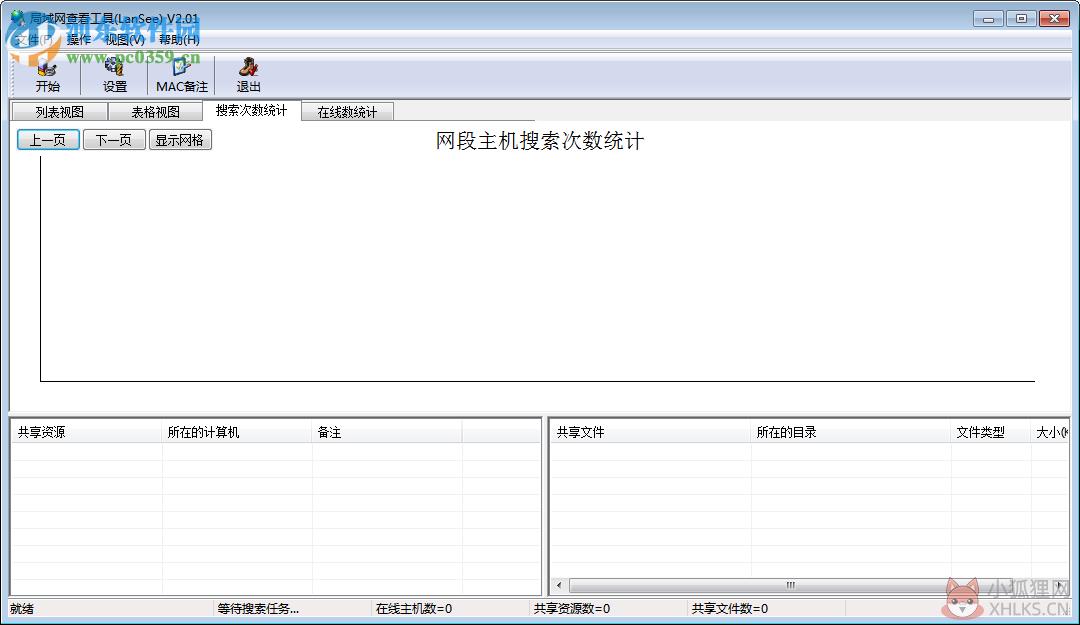This screenshot has height=625, width=1080.
Task: Click the 共享文件 column header
Action: [650, 432]
